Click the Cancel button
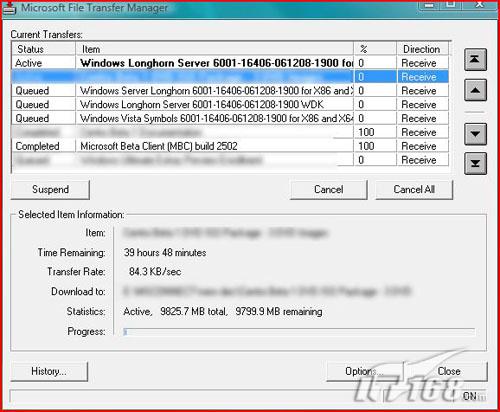Screen dimensions: 500x412 coord(329,190)
